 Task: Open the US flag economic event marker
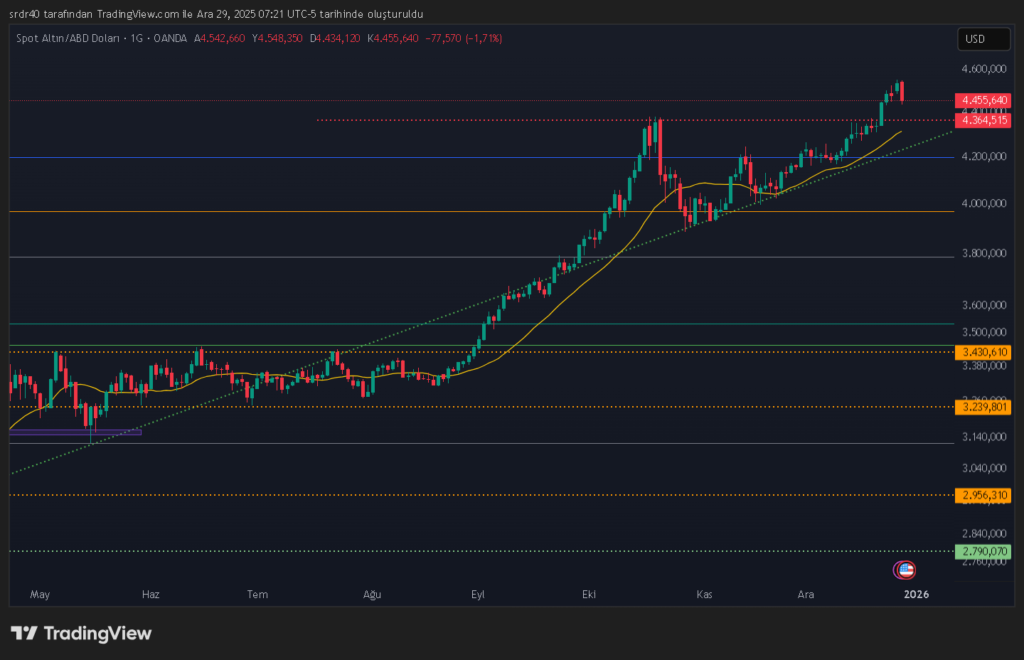tap(905, 569)
